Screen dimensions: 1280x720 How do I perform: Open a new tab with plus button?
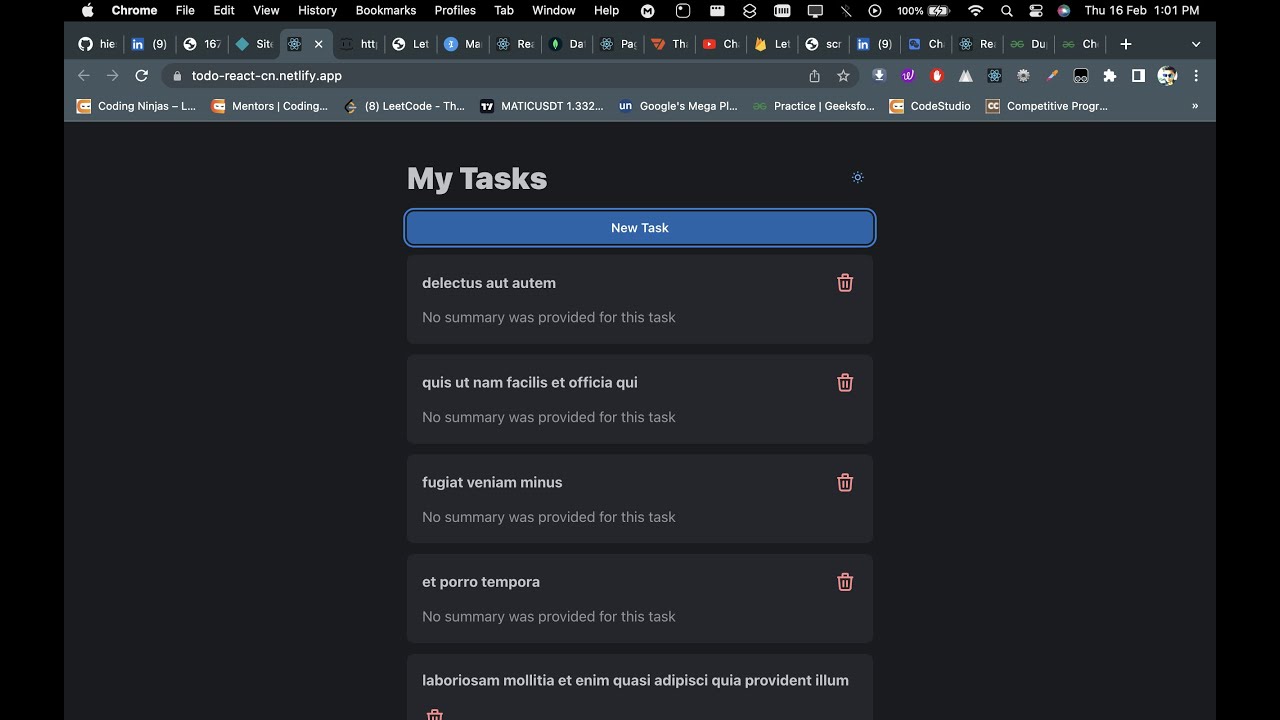(x=1126, y=44)
